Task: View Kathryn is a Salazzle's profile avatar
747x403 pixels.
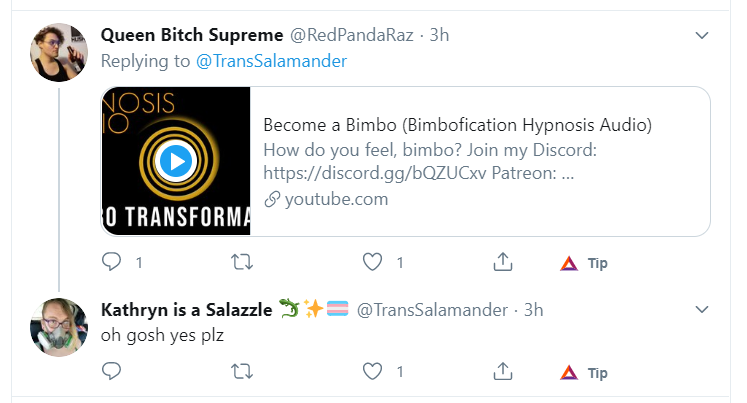Action: (59, 327)
